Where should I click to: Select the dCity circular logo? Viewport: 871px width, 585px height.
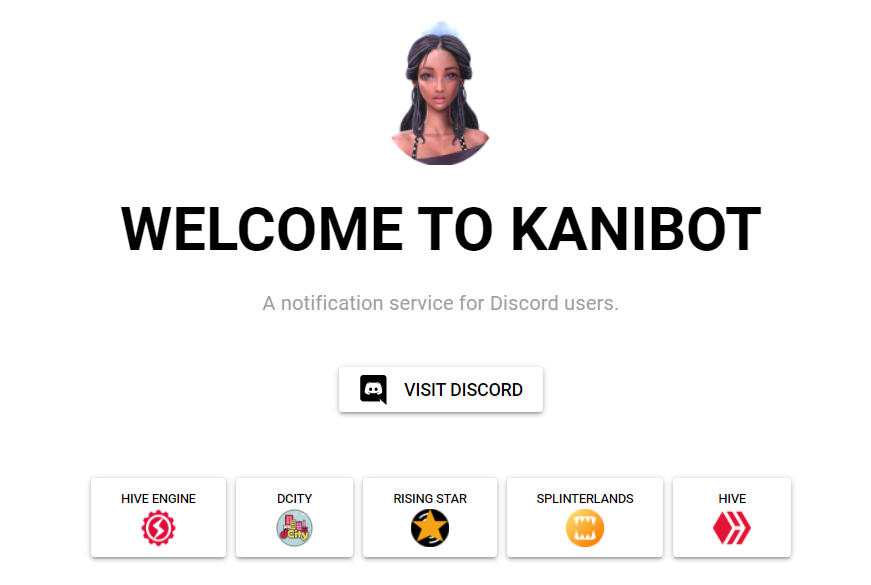click(x=294, y=528)
